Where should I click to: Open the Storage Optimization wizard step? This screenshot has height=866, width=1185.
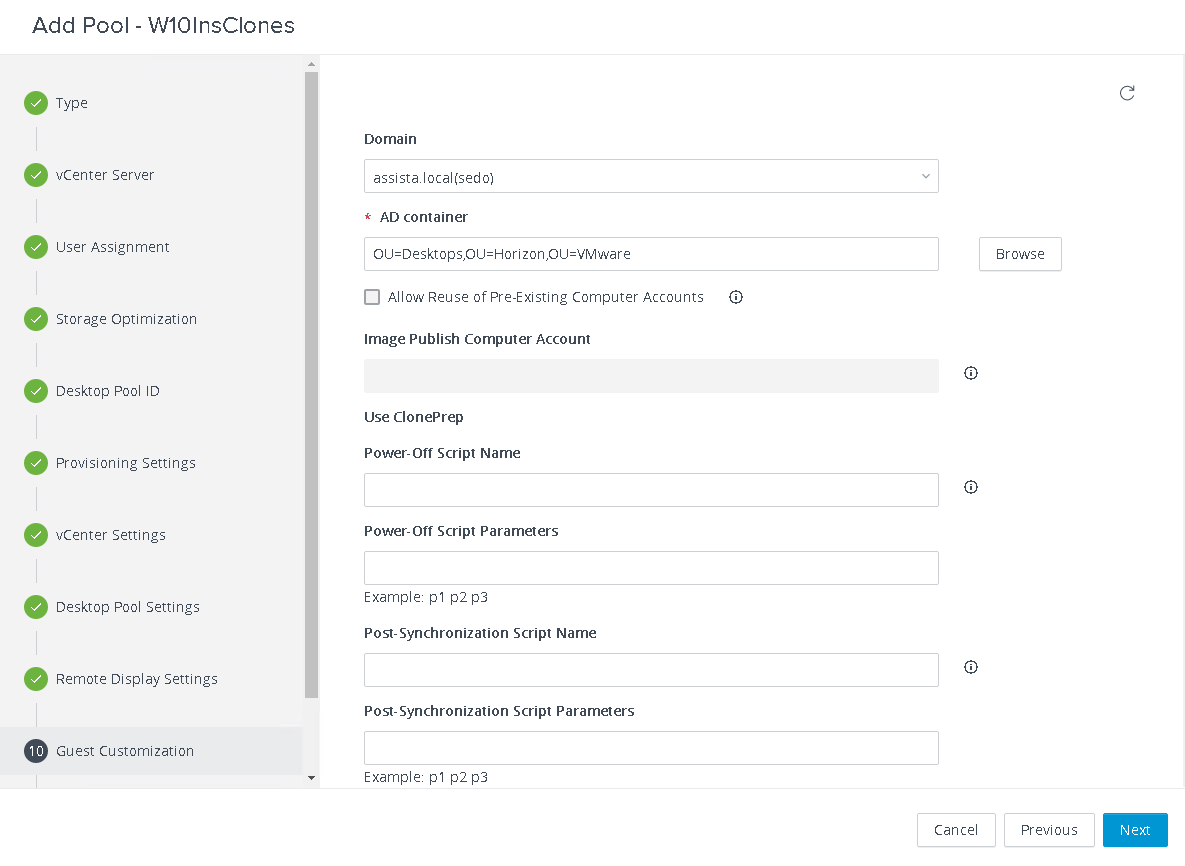tap(126, 319)
